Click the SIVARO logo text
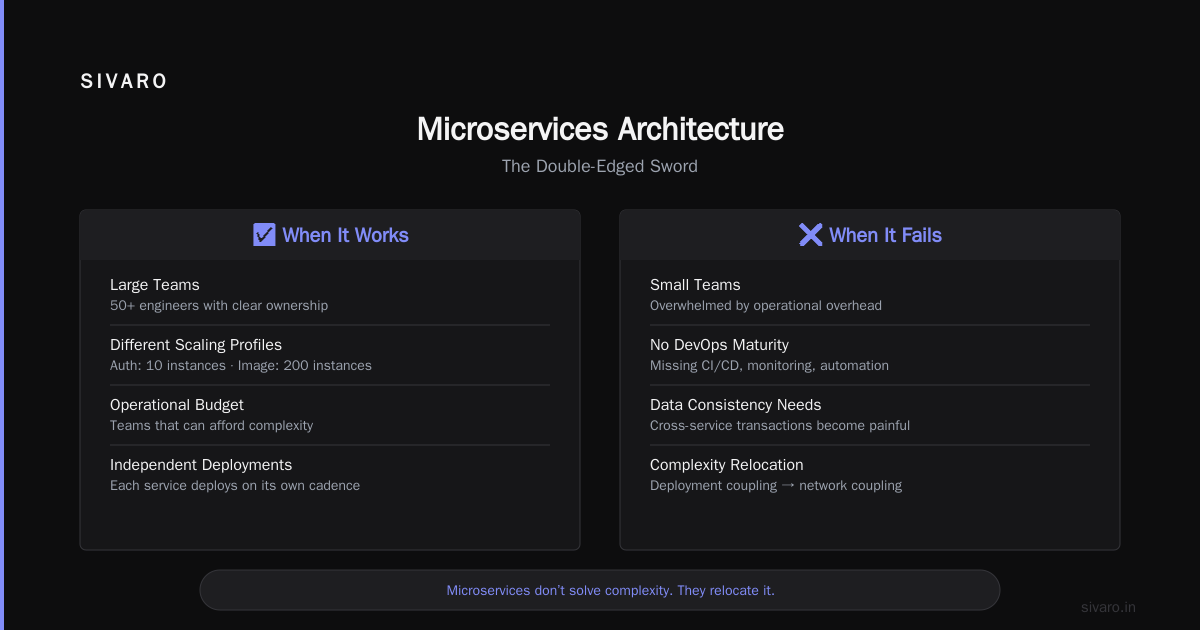The image size is (1200, 630). coord(124,82)
